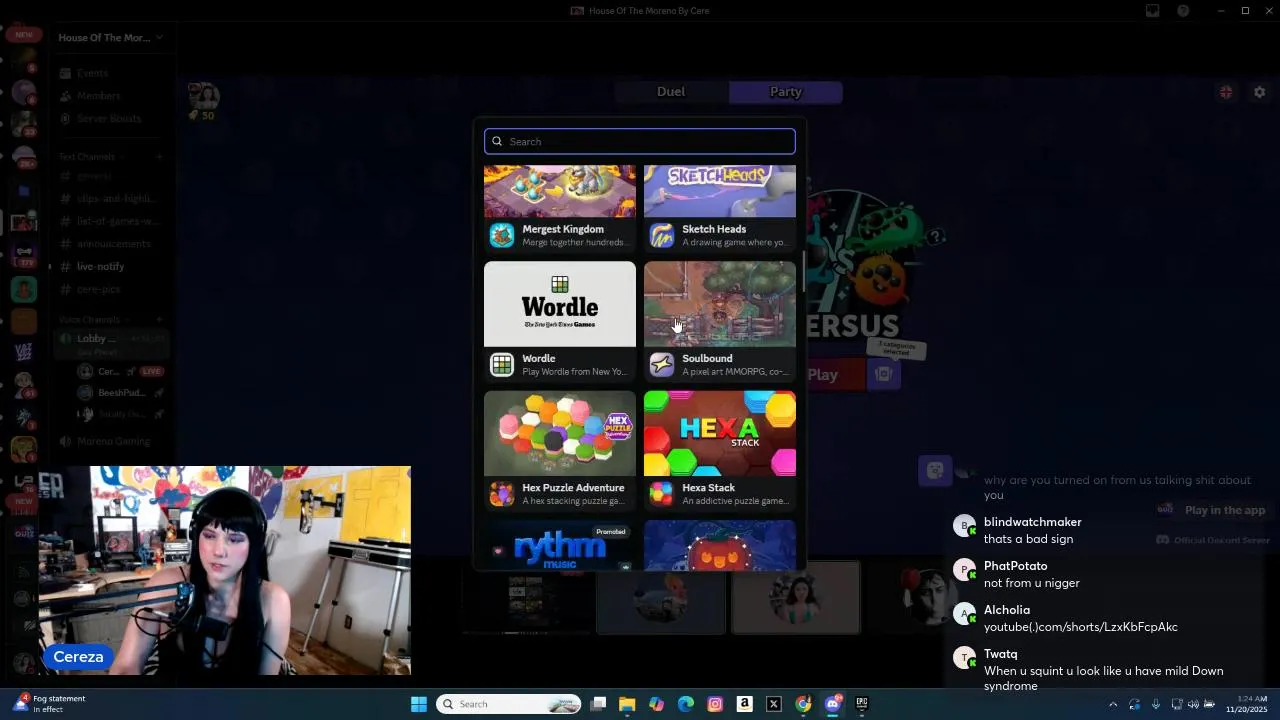
Task: Open Microsoft Edge from the taskbar
Action: (x=686, y=704)
